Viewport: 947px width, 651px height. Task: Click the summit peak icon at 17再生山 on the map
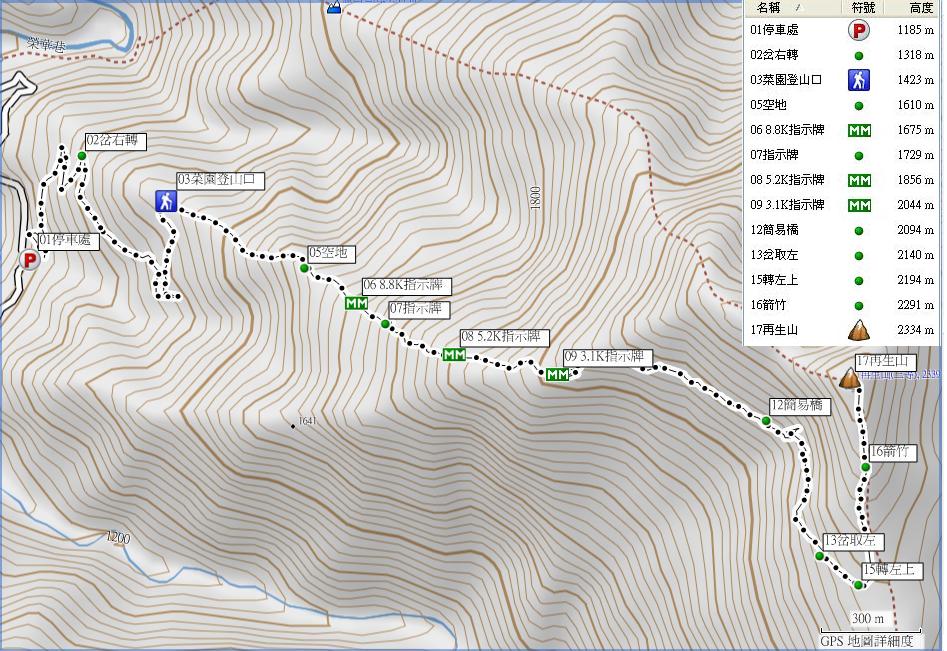pyautogui.click(x=850, y=378)
